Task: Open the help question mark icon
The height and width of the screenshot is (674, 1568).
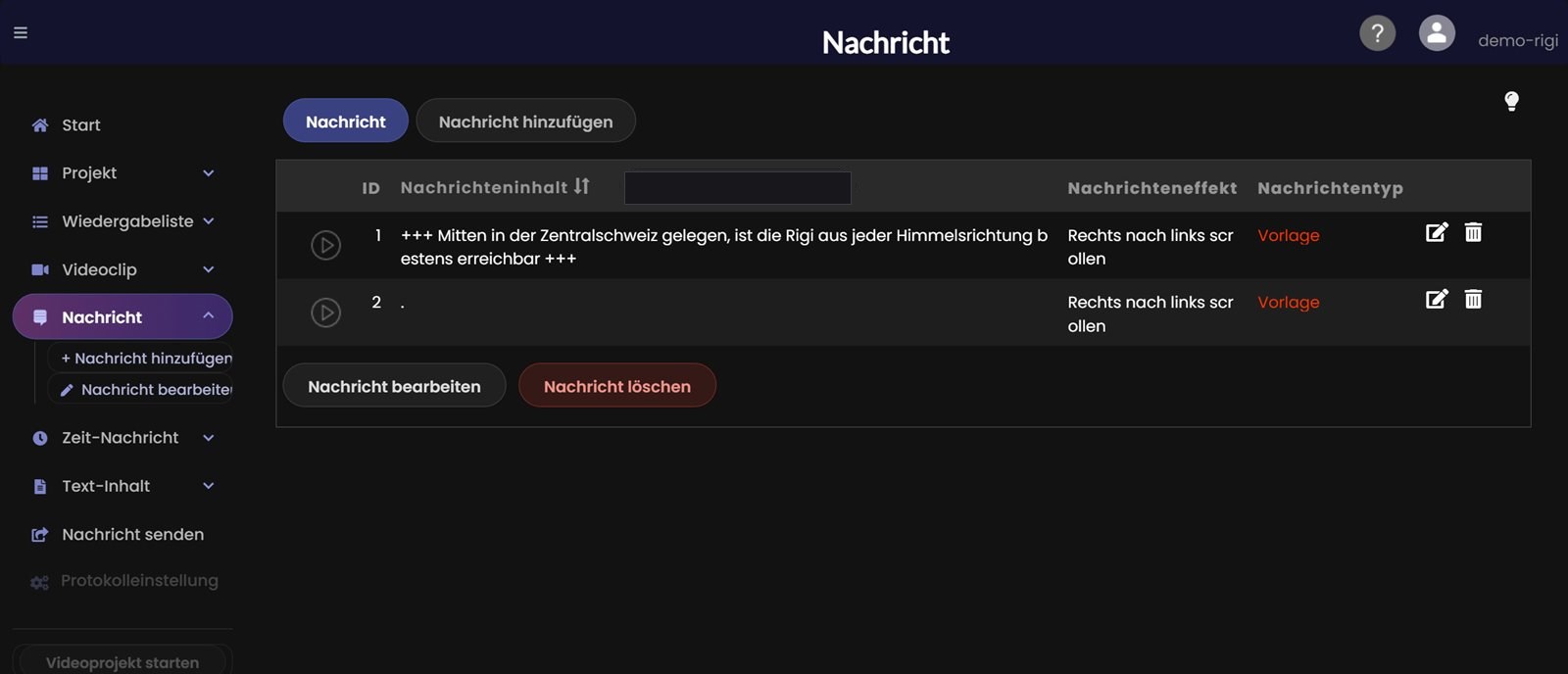Action: click(1377, 33)
